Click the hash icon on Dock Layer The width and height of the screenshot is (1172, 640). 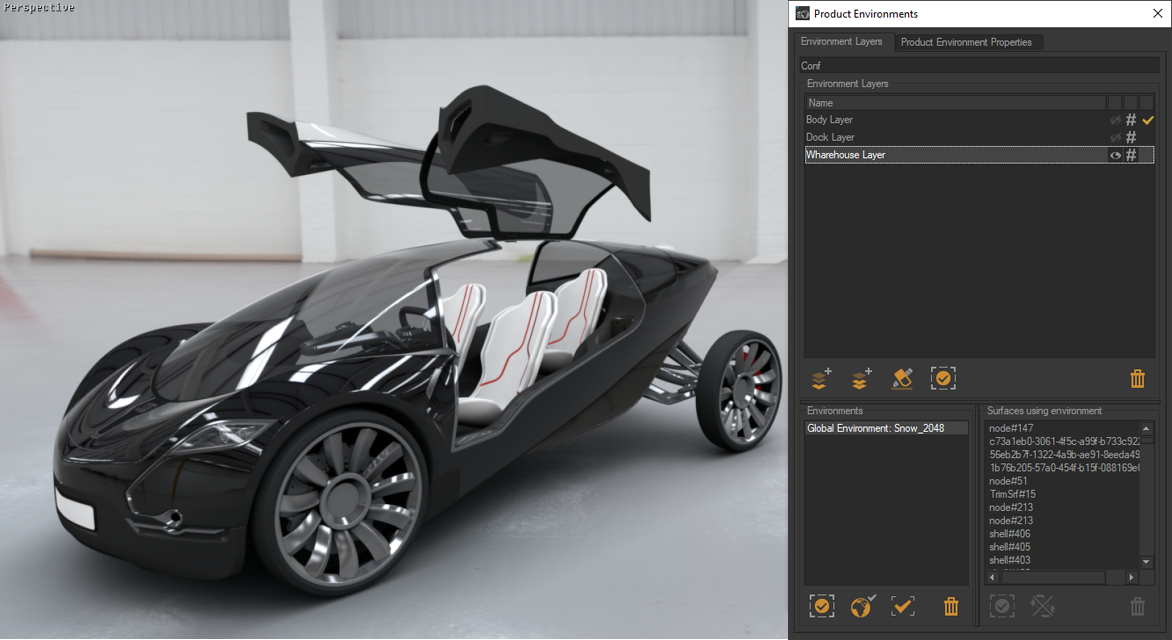1131,137
